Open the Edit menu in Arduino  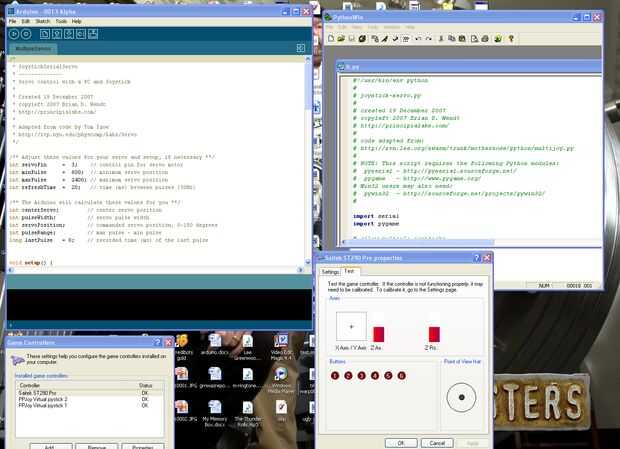click(26, 21)
